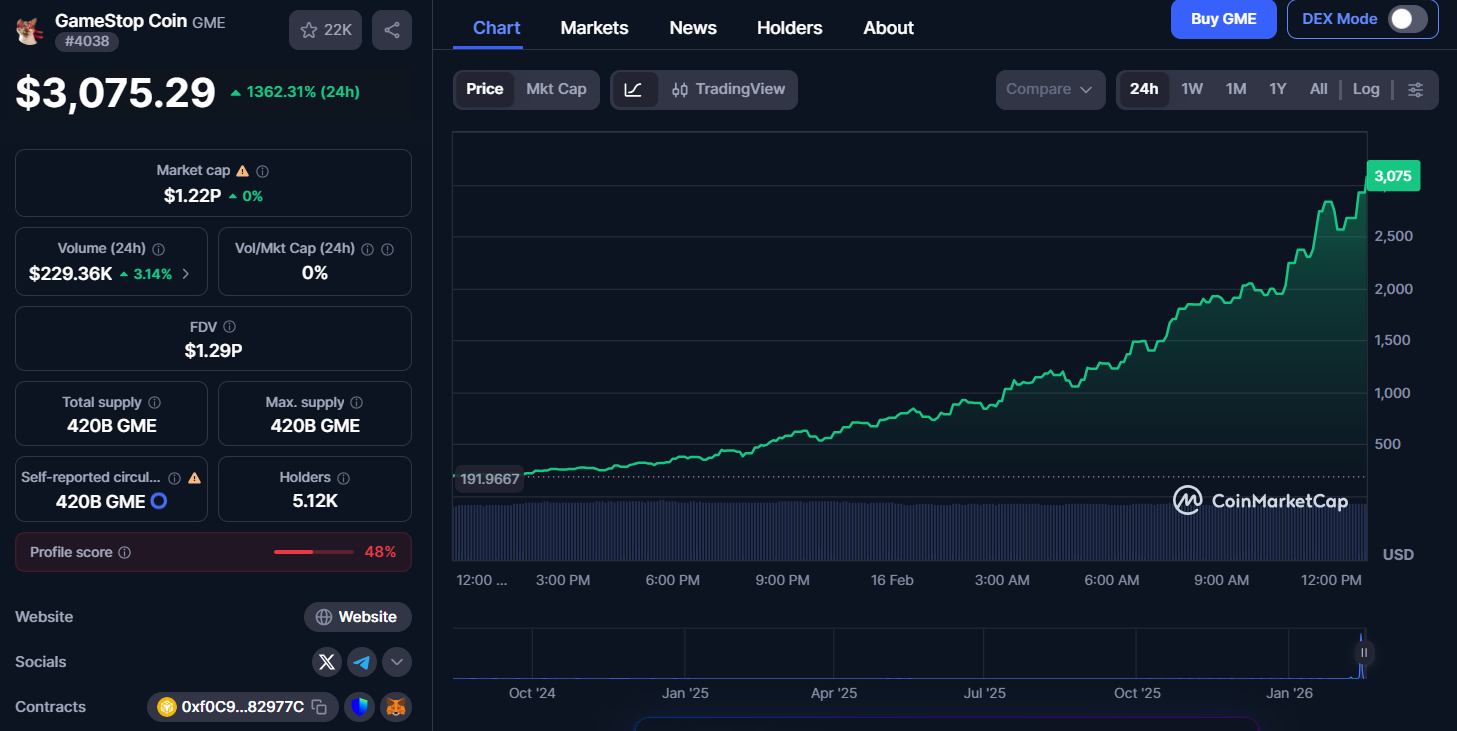
Task: Click the FDV info icon
Action: click(x=229, y=327)
